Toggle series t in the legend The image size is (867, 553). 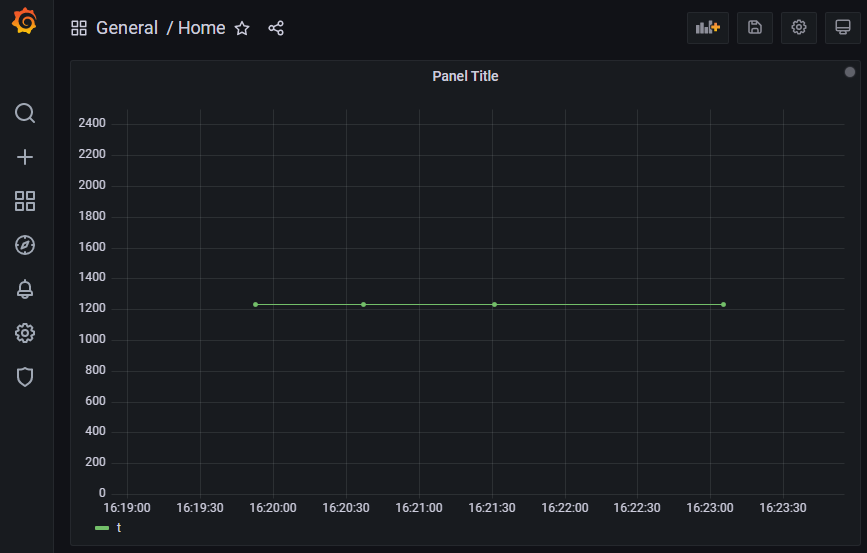[x=119, y=528]
